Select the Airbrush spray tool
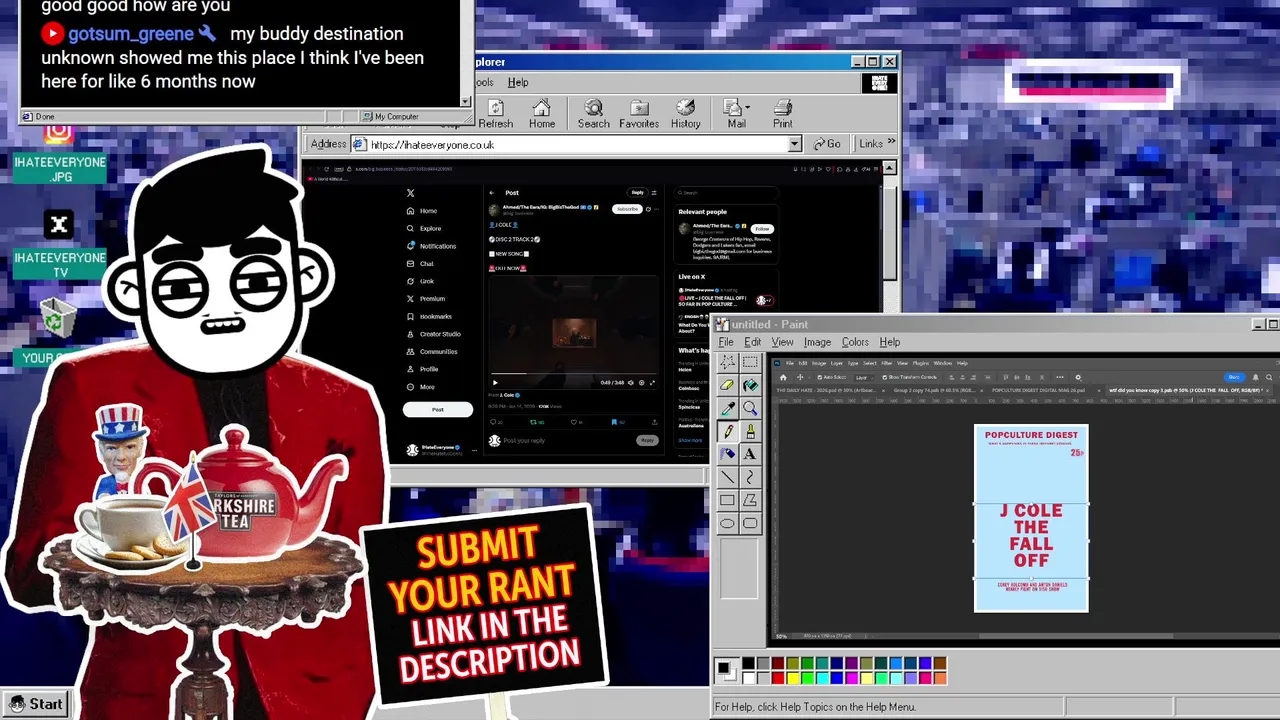This screenshot has height=720, width=1280. point(727,454)
